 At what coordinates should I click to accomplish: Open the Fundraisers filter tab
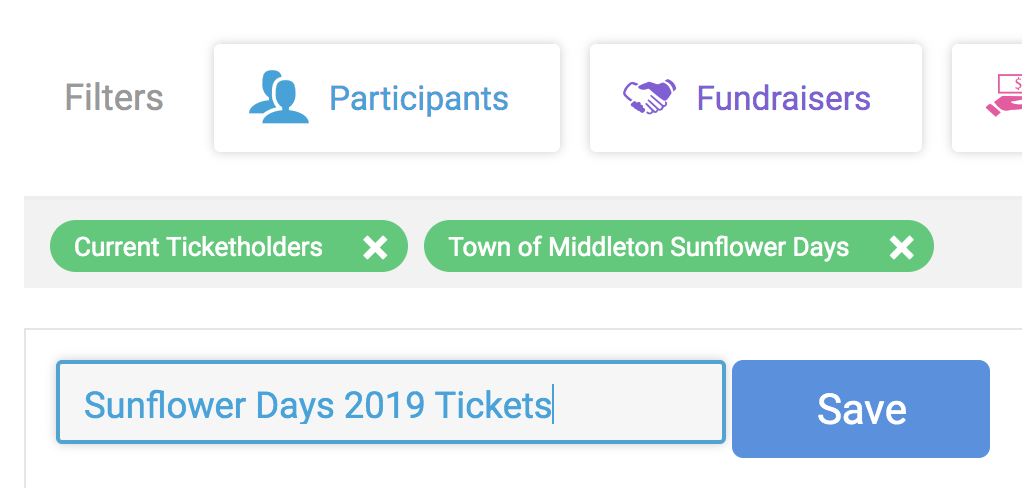coord(755,98)
